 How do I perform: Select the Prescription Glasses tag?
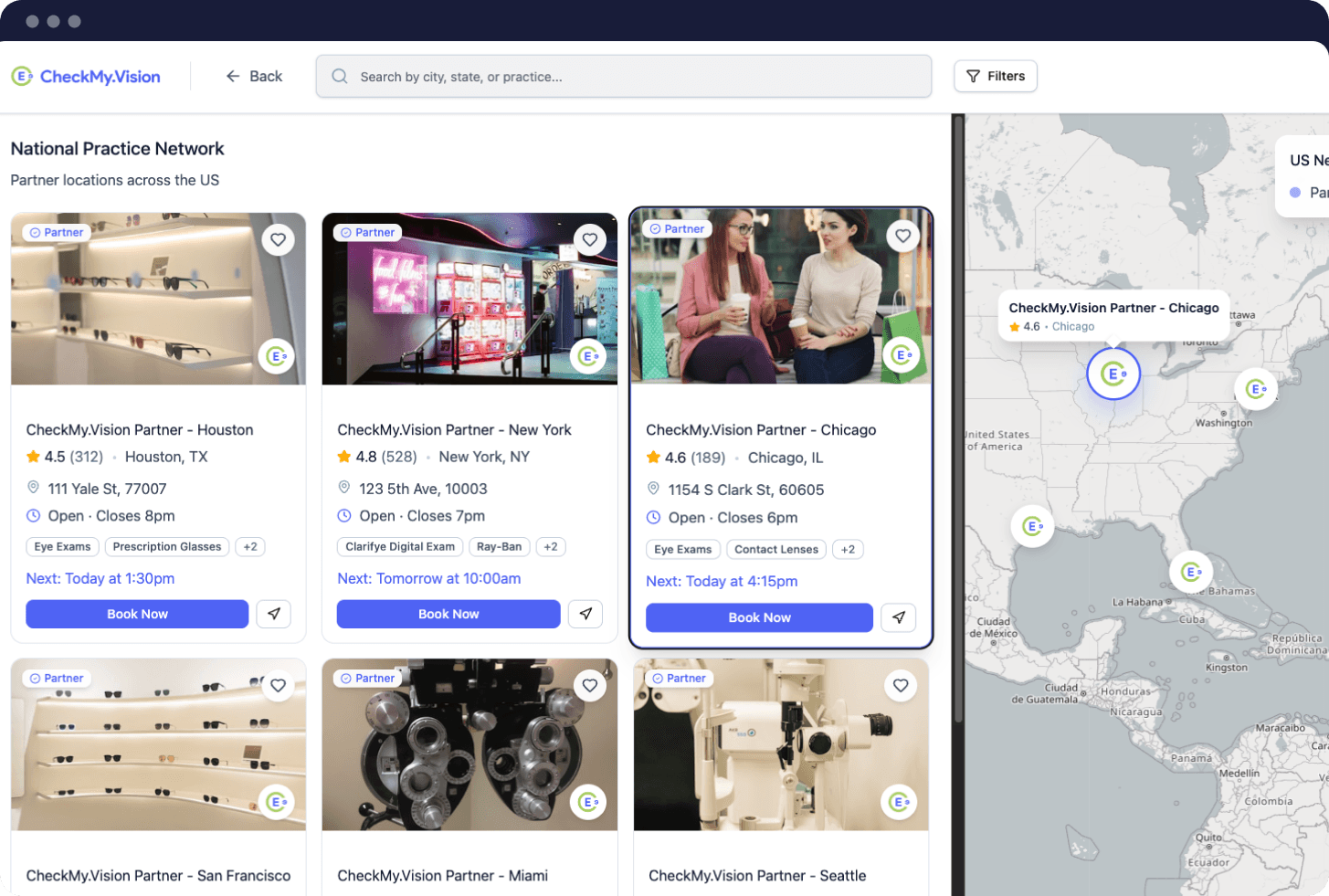coord(167,547)
